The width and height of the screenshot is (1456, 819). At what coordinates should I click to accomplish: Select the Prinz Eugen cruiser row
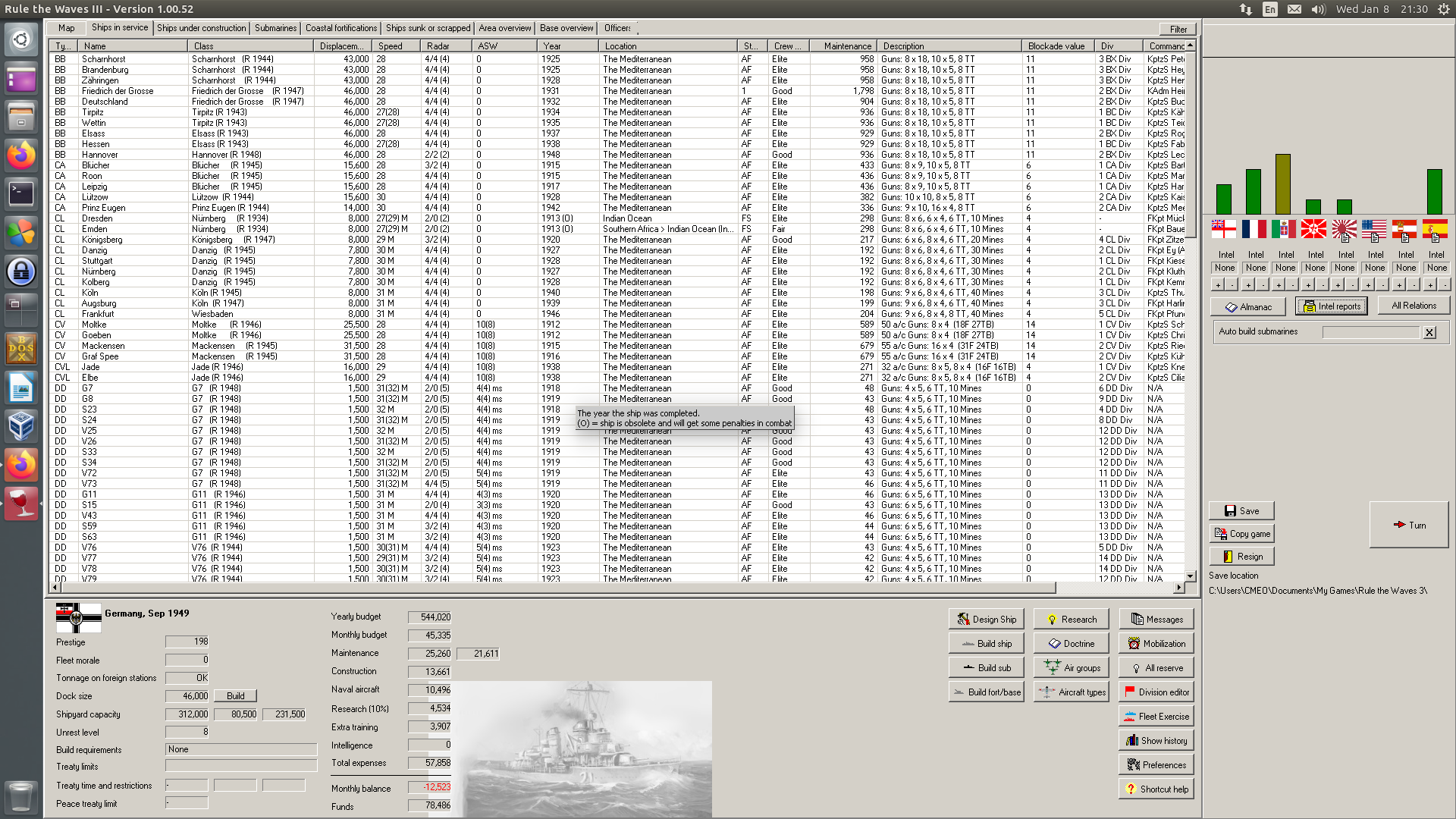point(617,207)
